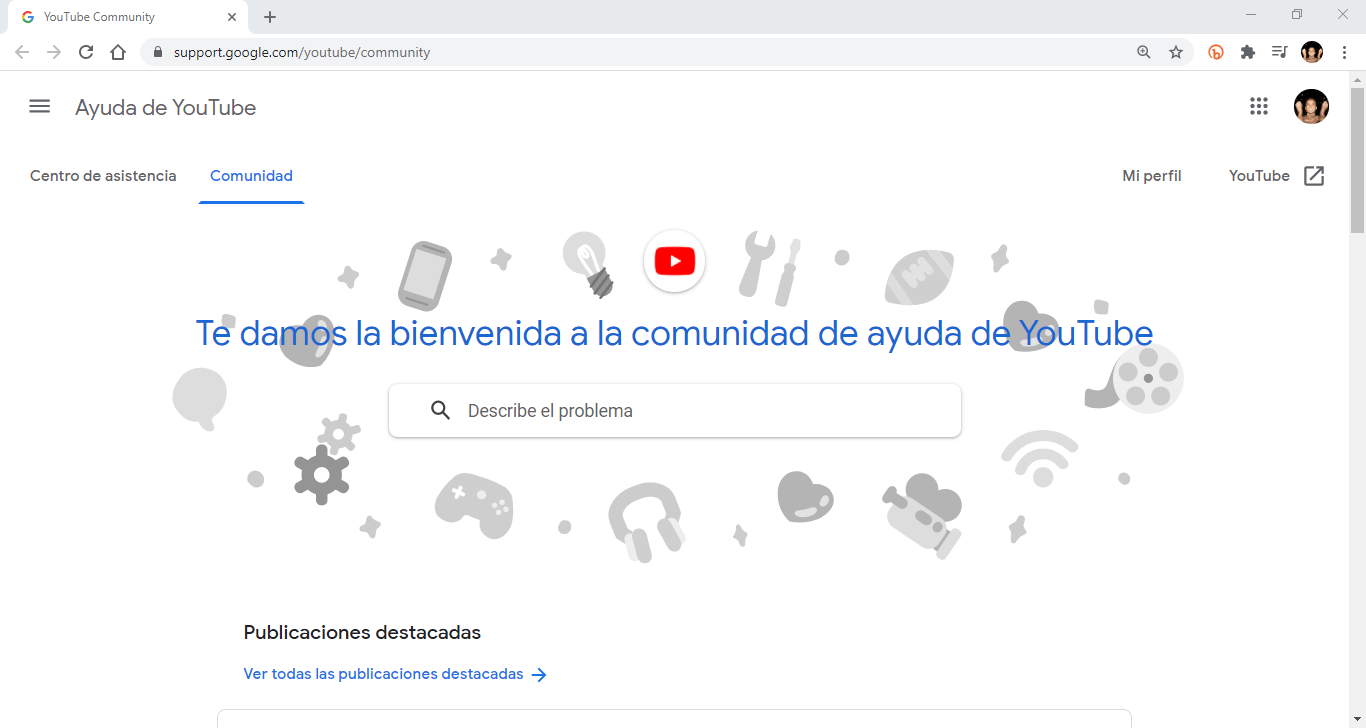Open the zoom magnifier in address bar
The width and height of the screenshot is (1366, 728).
coord(1144,52)
